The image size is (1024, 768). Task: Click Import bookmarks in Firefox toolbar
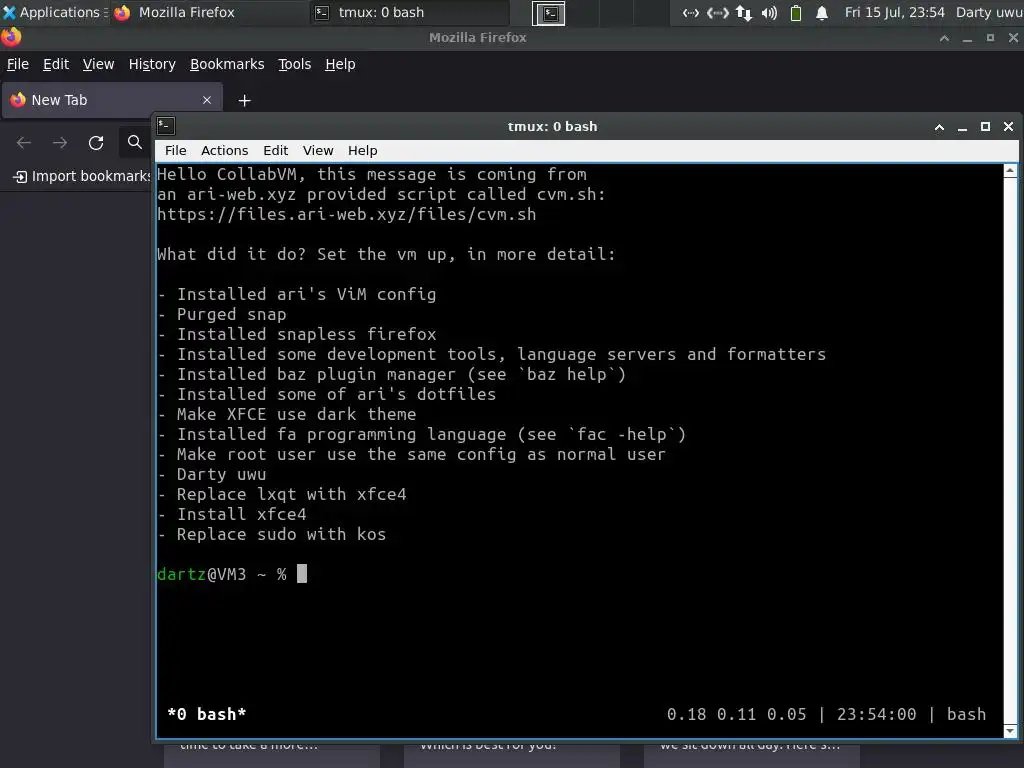[82, 176]
